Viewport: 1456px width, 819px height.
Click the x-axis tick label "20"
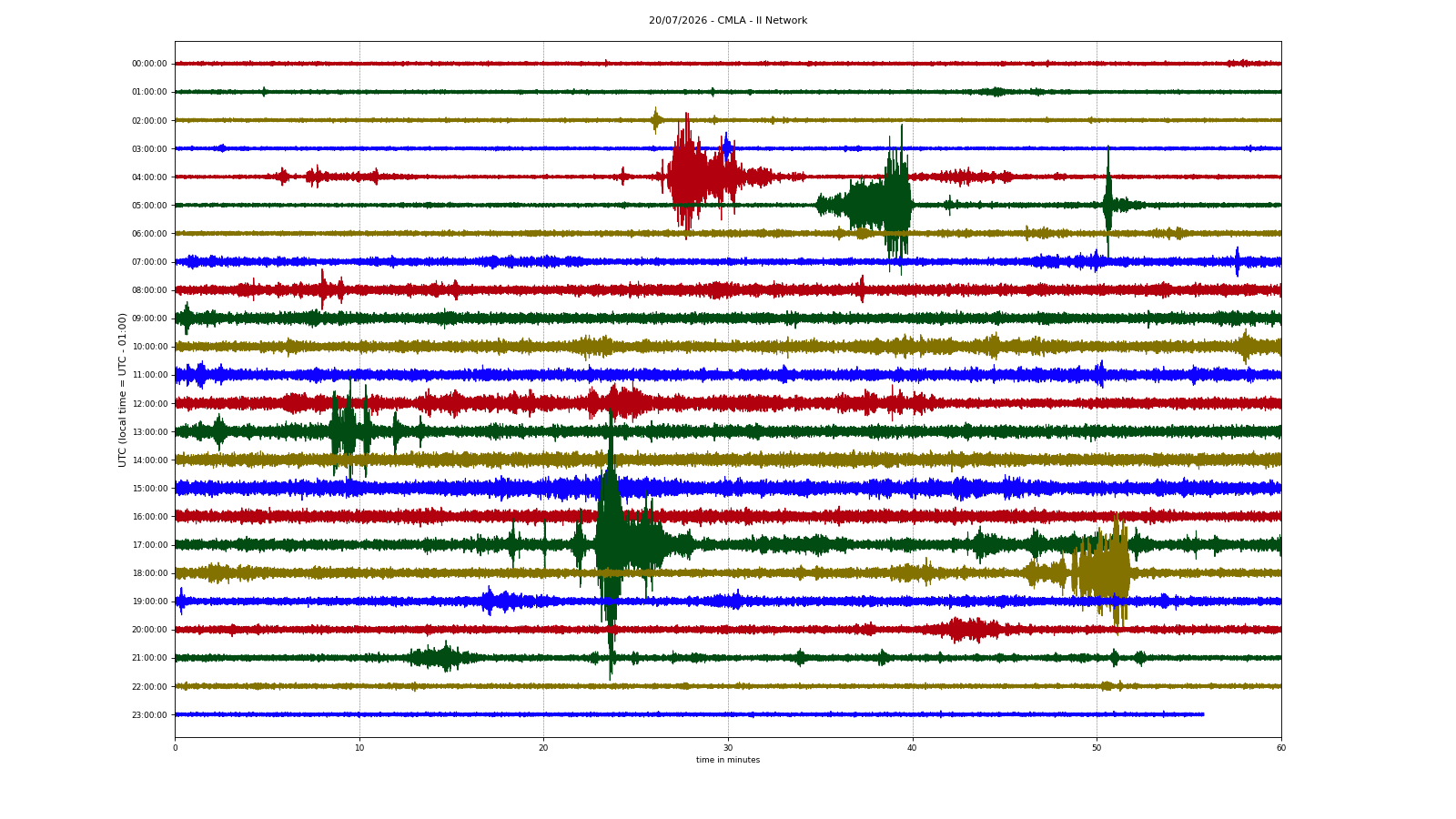[543, 748]
